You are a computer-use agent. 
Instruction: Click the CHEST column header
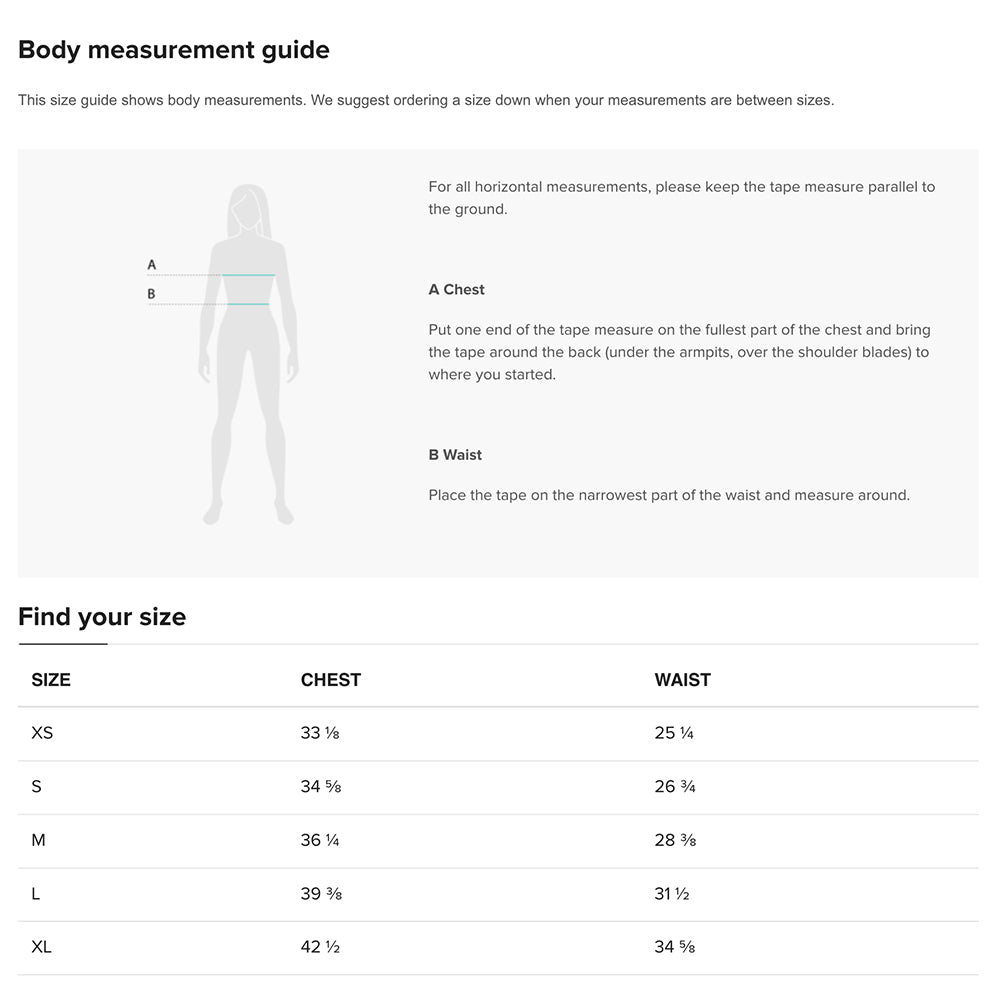[x=331, y=680]
